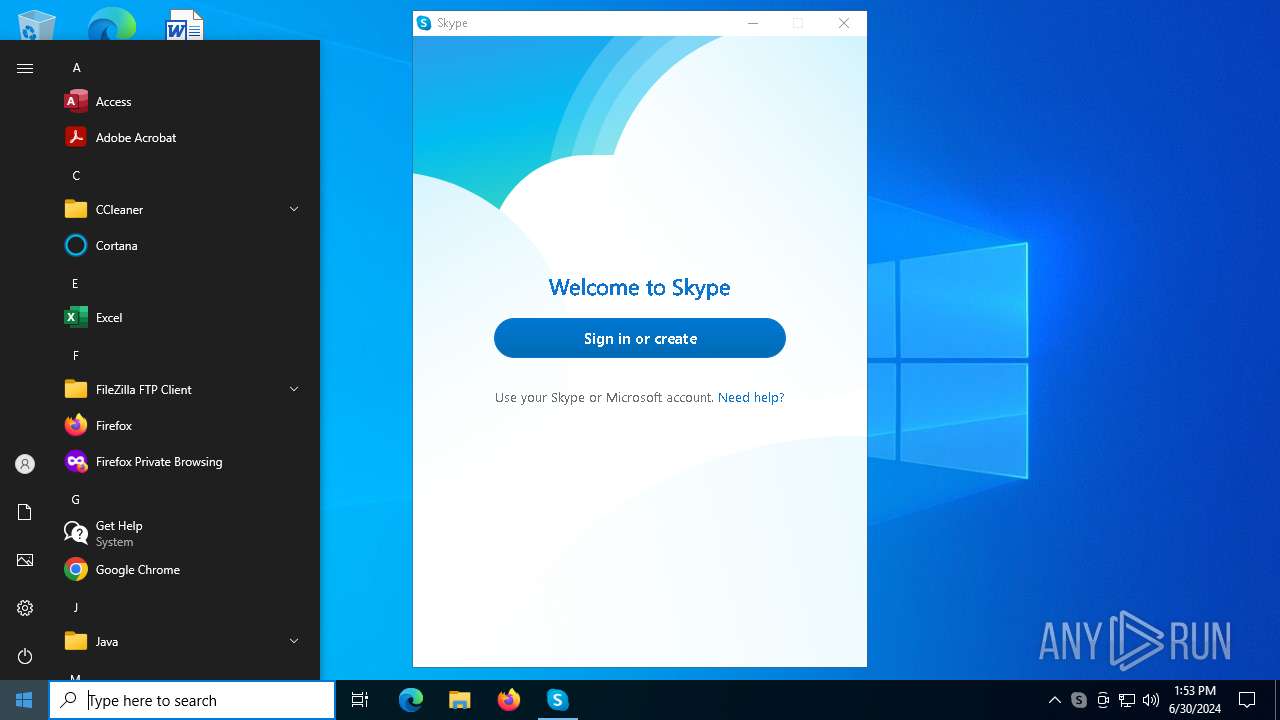Select the Skype taskbar button
1280x720 pixels.
[x=557, y=700]
